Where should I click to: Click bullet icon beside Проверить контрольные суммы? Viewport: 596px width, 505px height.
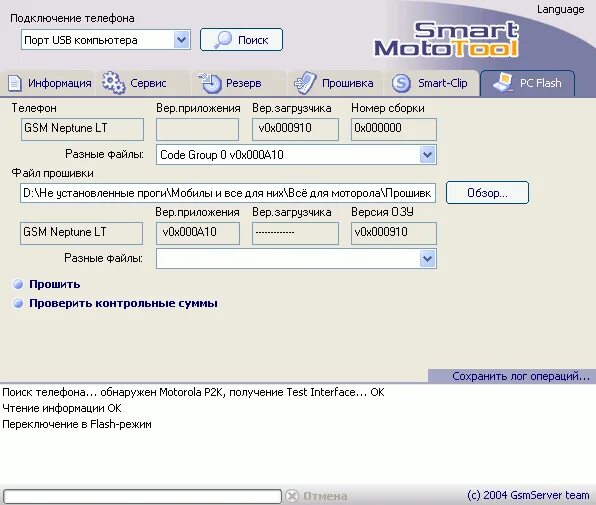[x=18, y=303]
